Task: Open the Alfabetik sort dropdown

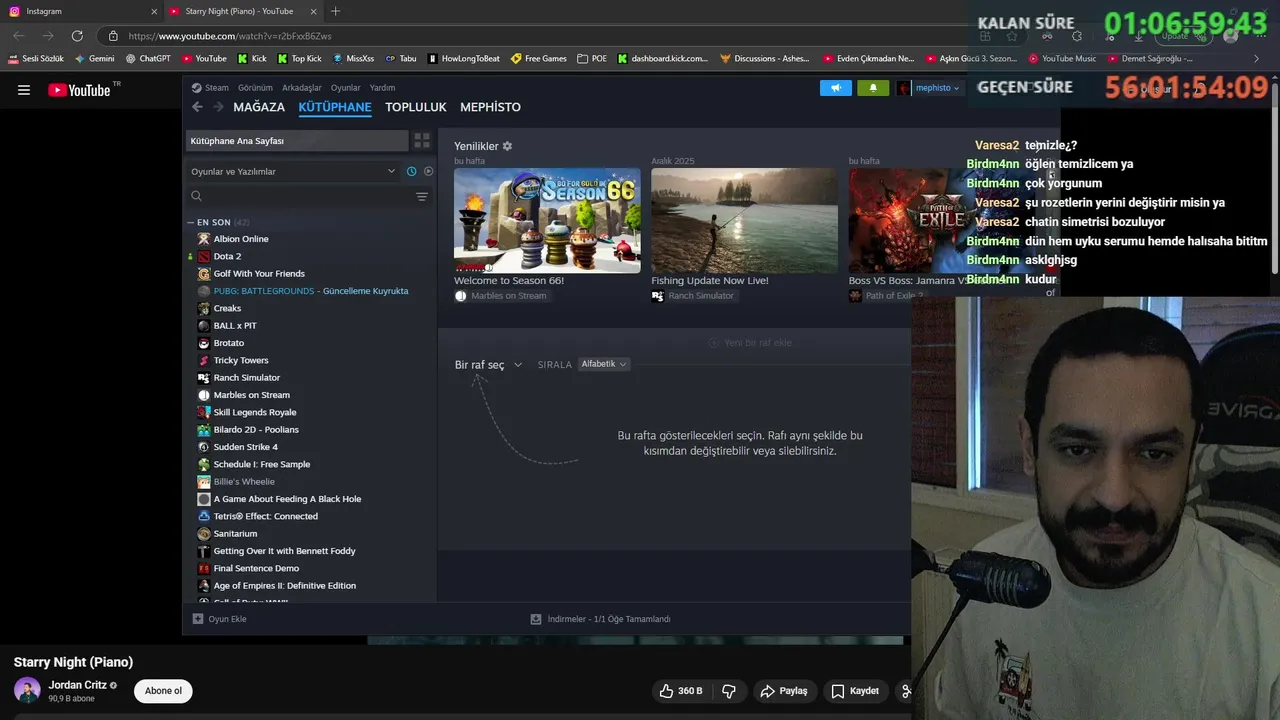Action: 604,364
